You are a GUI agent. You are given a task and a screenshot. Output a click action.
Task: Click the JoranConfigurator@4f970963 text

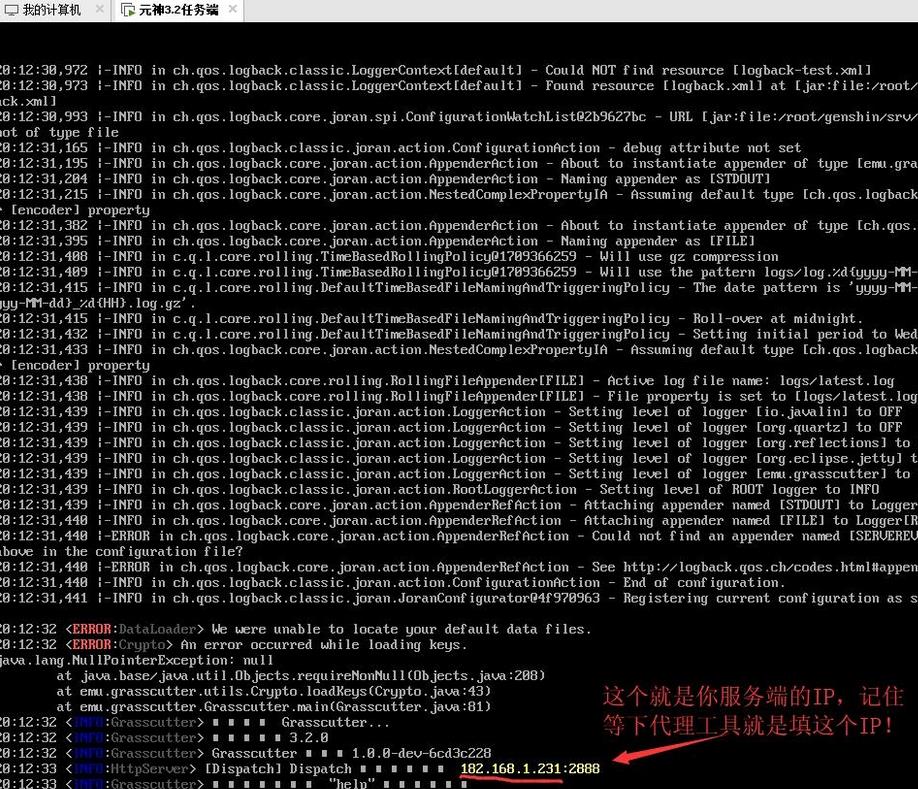click(499, 598)
